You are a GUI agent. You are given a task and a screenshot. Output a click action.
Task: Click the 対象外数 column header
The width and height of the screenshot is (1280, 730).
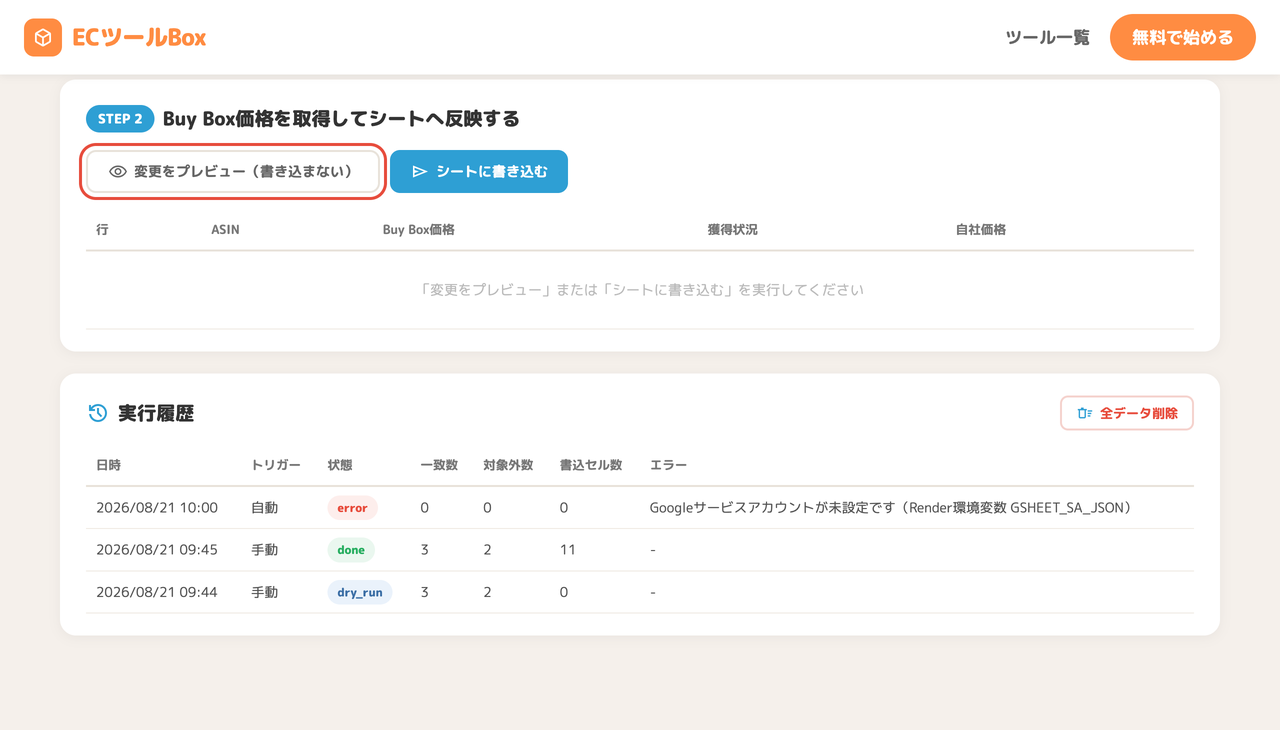click(508, 465)
